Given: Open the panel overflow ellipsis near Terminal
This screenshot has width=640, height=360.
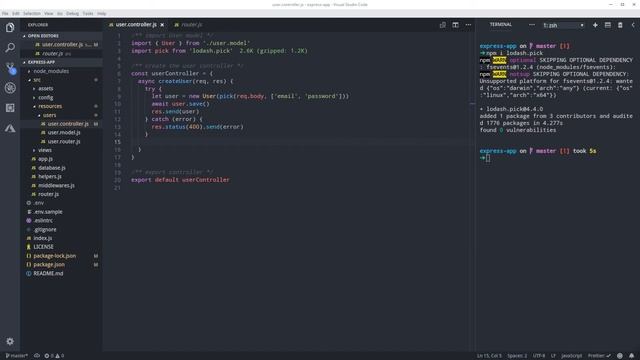Looking at the screenshot, I should 531,25.
